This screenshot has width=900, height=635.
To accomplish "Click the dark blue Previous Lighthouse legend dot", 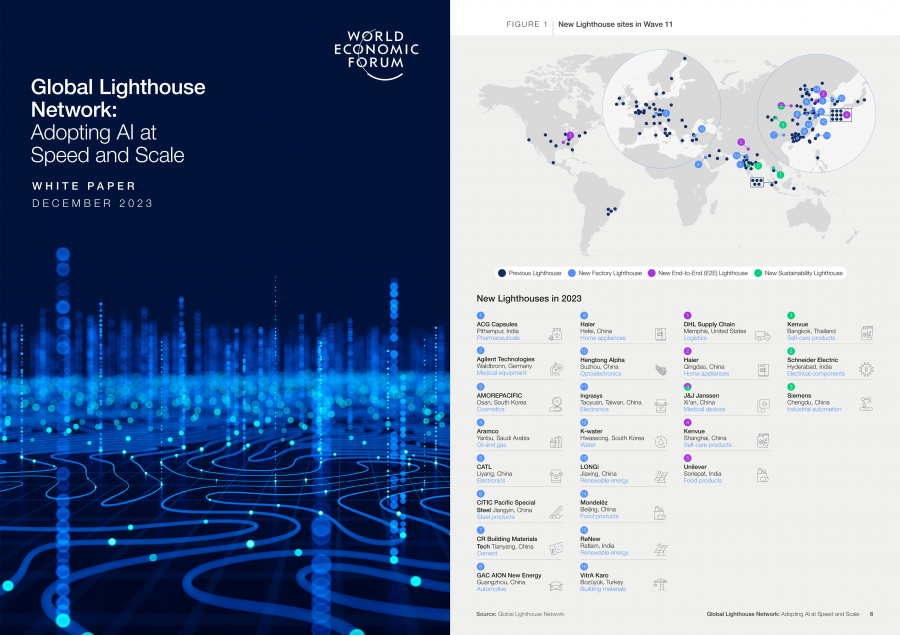I will point(502,273).
